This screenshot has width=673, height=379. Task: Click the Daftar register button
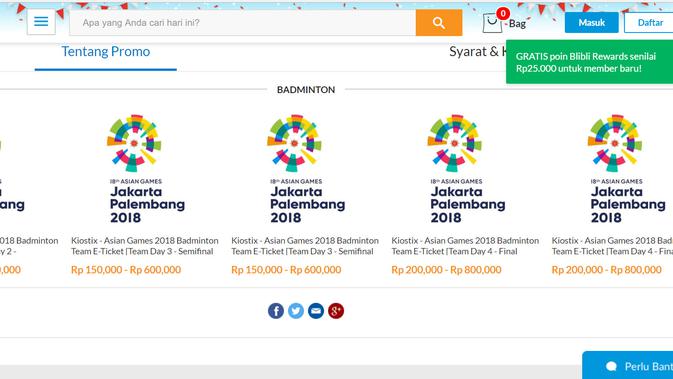pyautogui.click(x=649, y=23)
